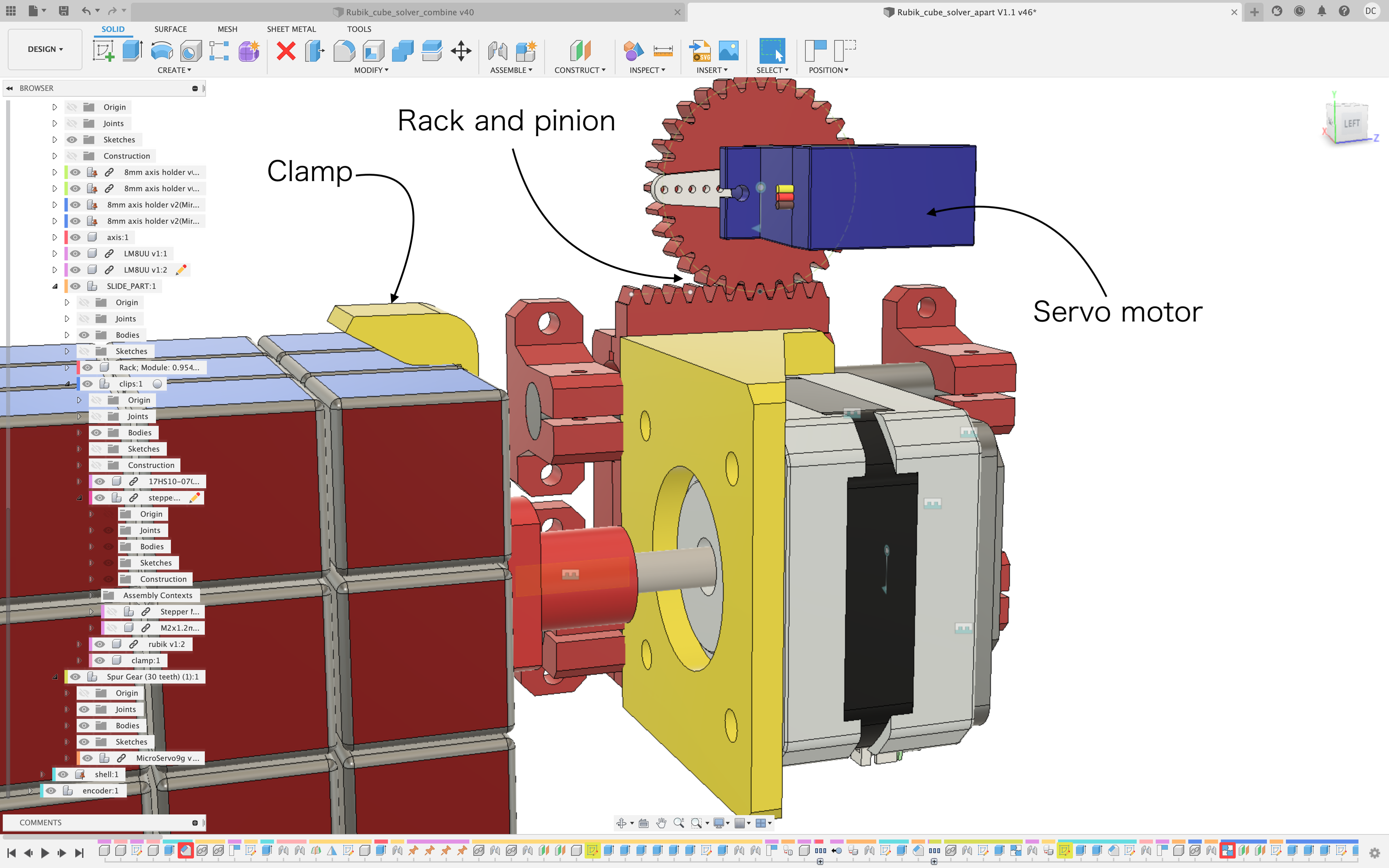Image resolution: width=1389 pixels, height=868 pixels.
Task: Switch to the SURFACE tab
Action: click(171, 29)
